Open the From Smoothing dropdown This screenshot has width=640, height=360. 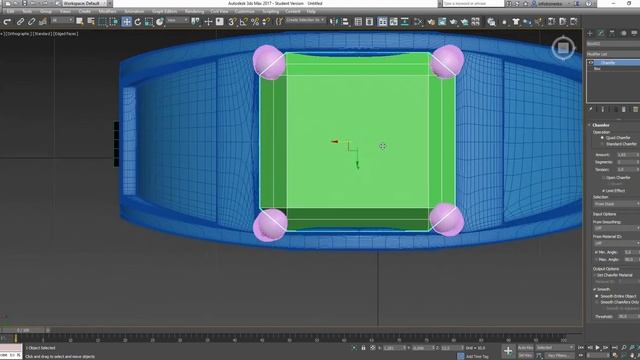pos(616,228)
